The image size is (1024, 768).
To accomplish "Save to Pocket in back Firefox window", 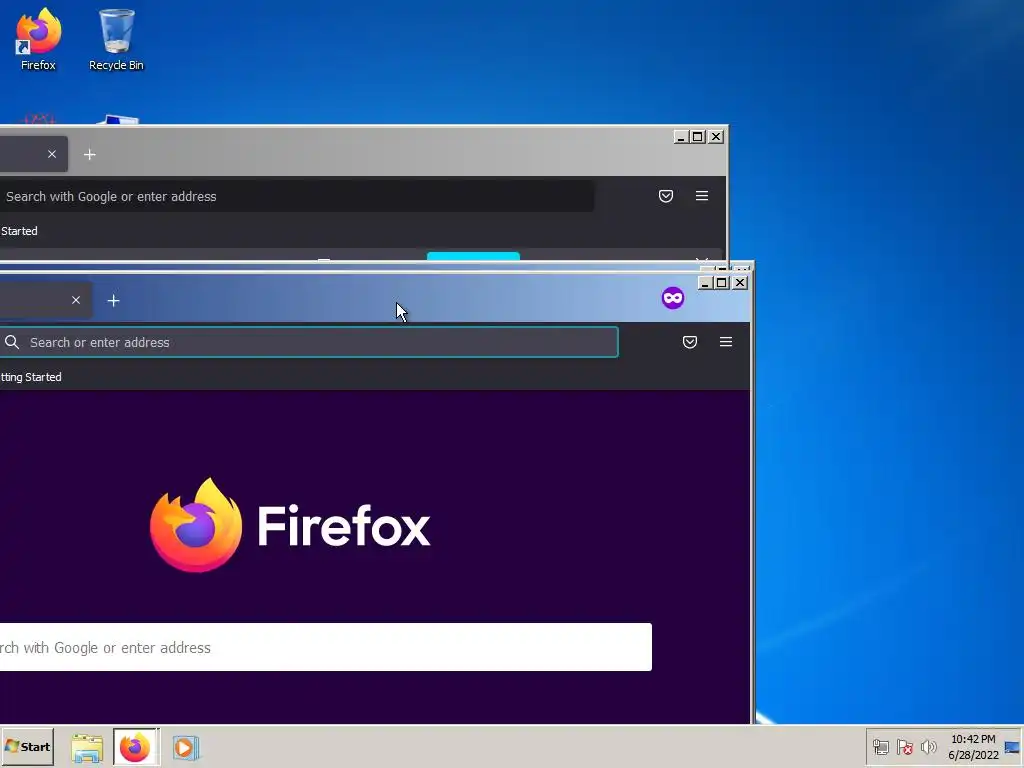I will [665, 196].
